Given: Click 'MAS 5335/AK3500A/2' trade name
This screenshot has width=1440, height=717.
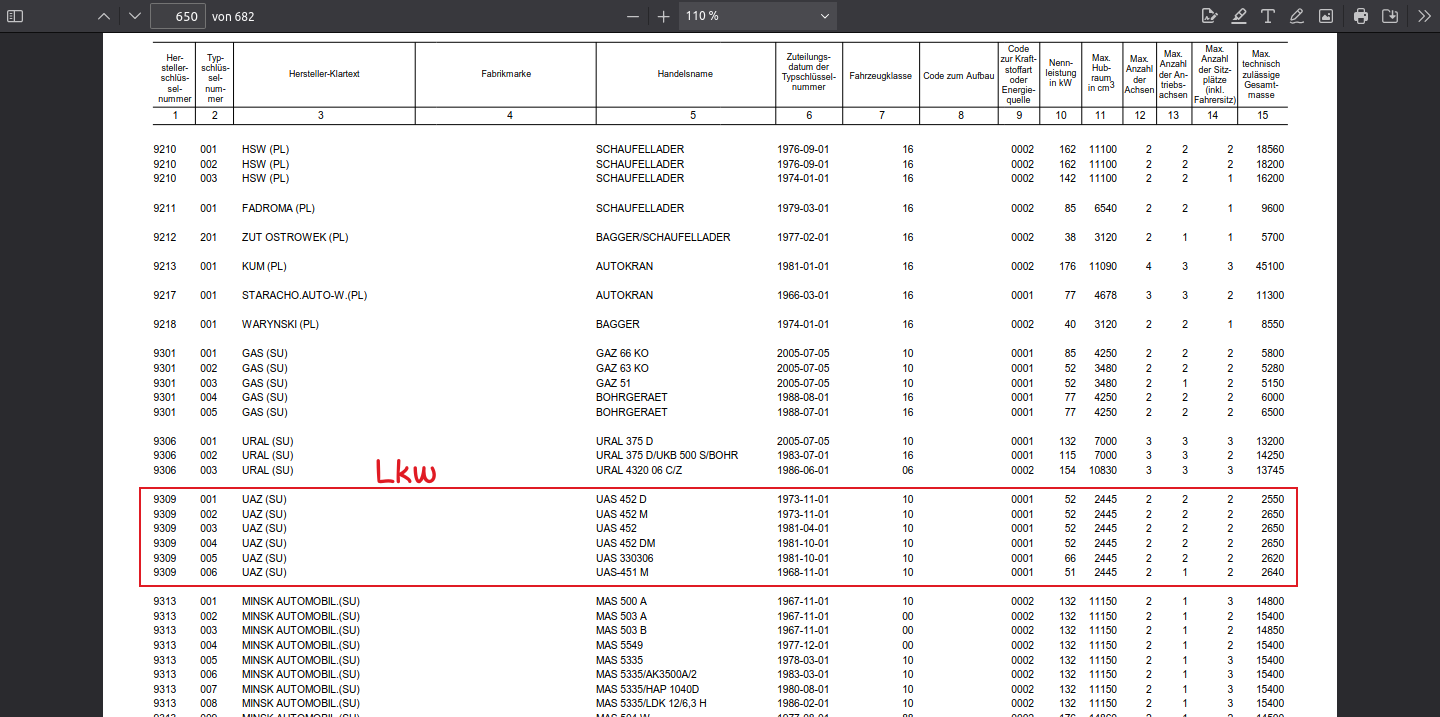Looking at the screenshot, I should click(x=646, y=674).
